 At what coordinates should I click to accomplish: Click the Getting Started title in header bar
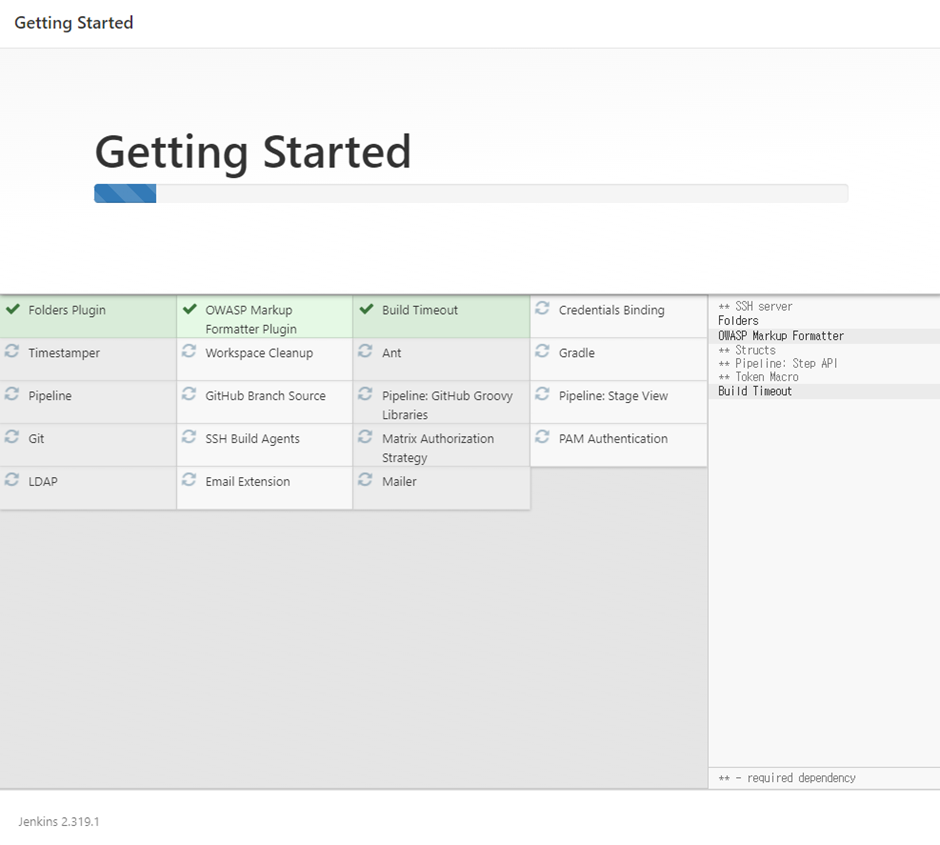pos(74,23)
